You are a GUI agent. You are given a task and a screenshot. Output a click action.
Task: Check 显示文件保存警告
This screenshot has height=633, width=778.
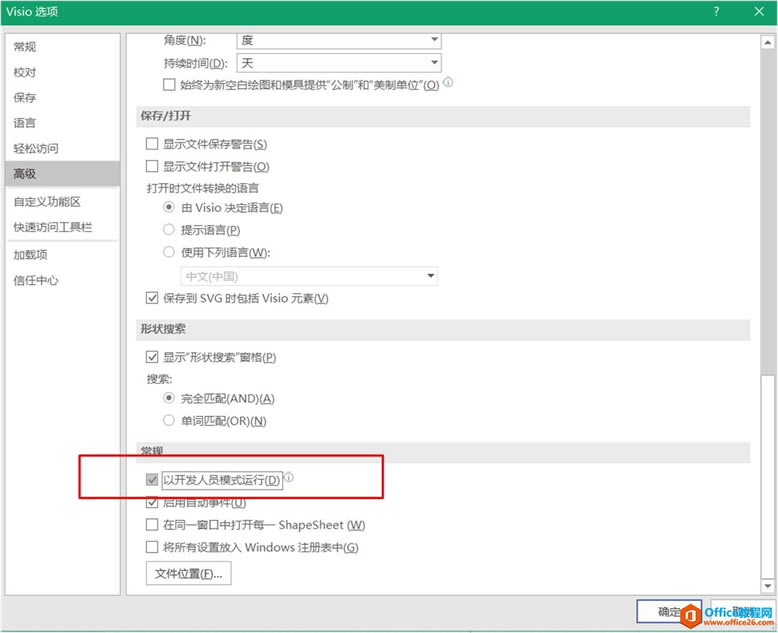pyautogui.click(x=152, y=144)
